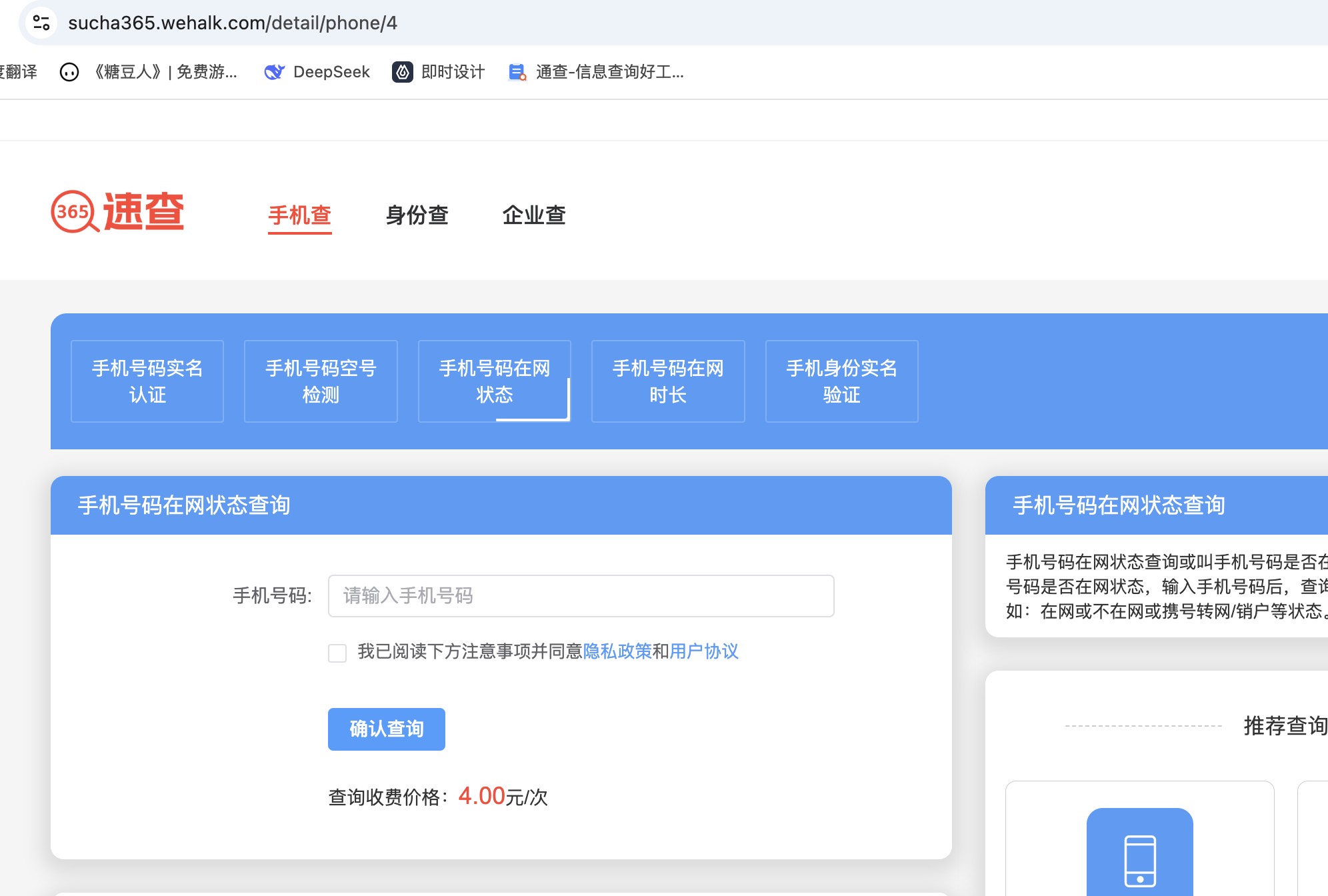The image size is (1328, 896).
Task: Select 手机号码空号检测 service tile
Action: click(x=321, y=381)
